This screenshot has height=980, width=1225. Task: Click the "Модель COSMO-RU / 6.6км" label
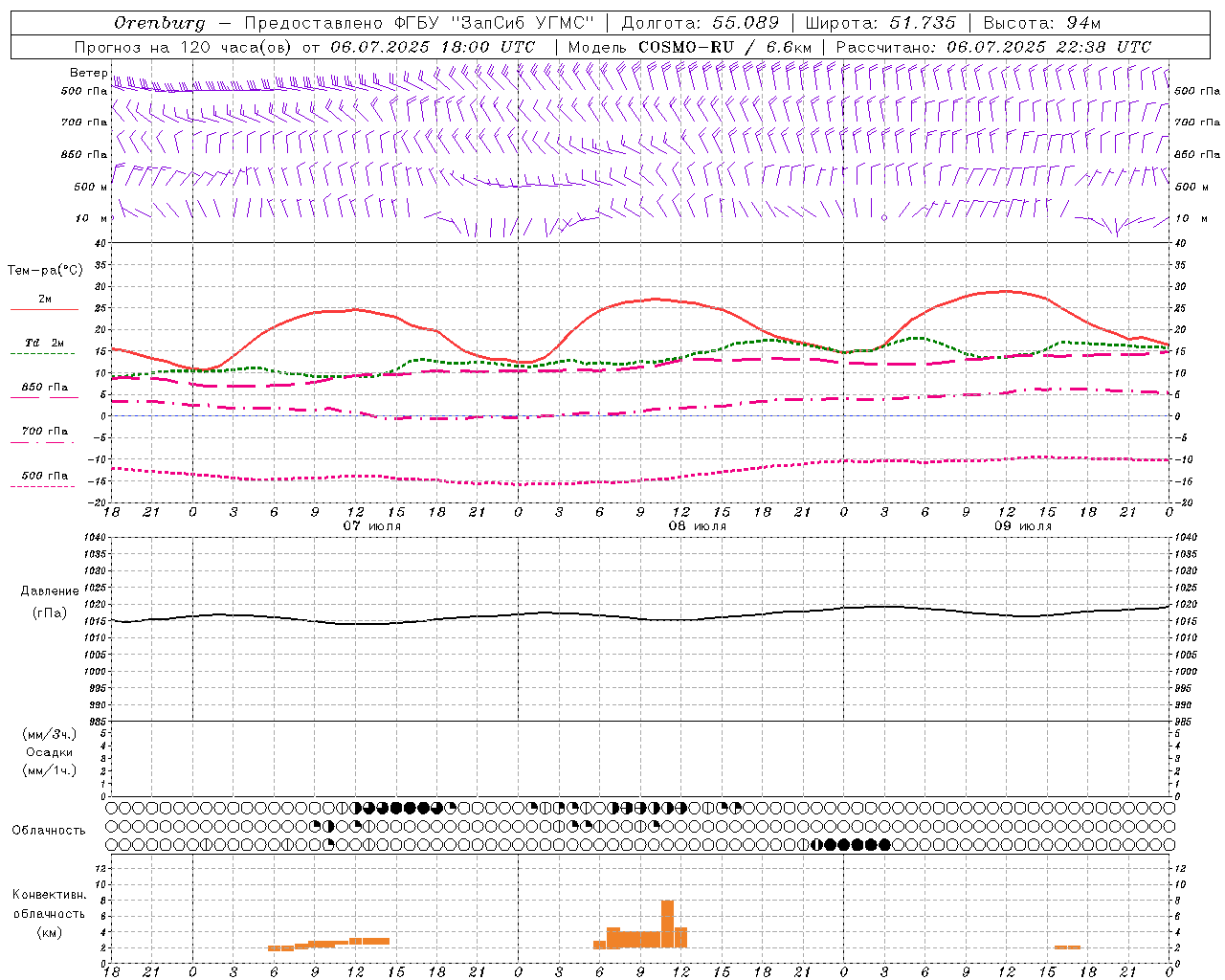[x=689, y=47]
